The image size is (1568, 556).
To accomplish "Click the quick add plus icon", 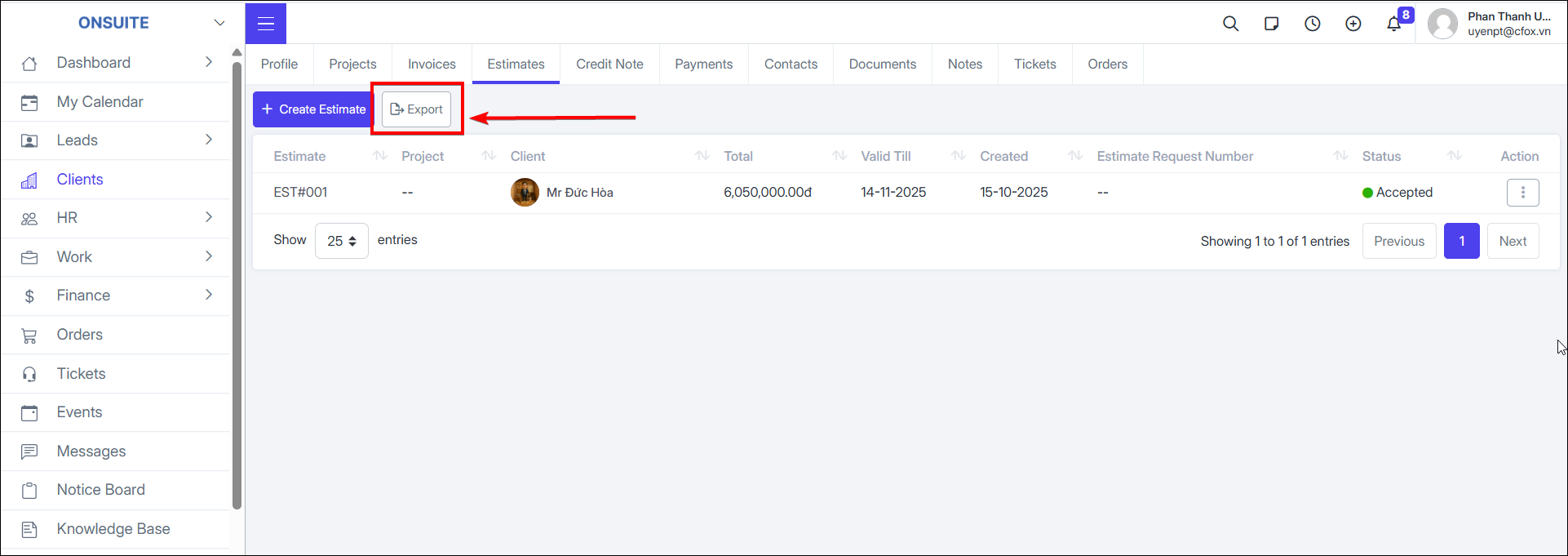I will tap(1353, 24).
